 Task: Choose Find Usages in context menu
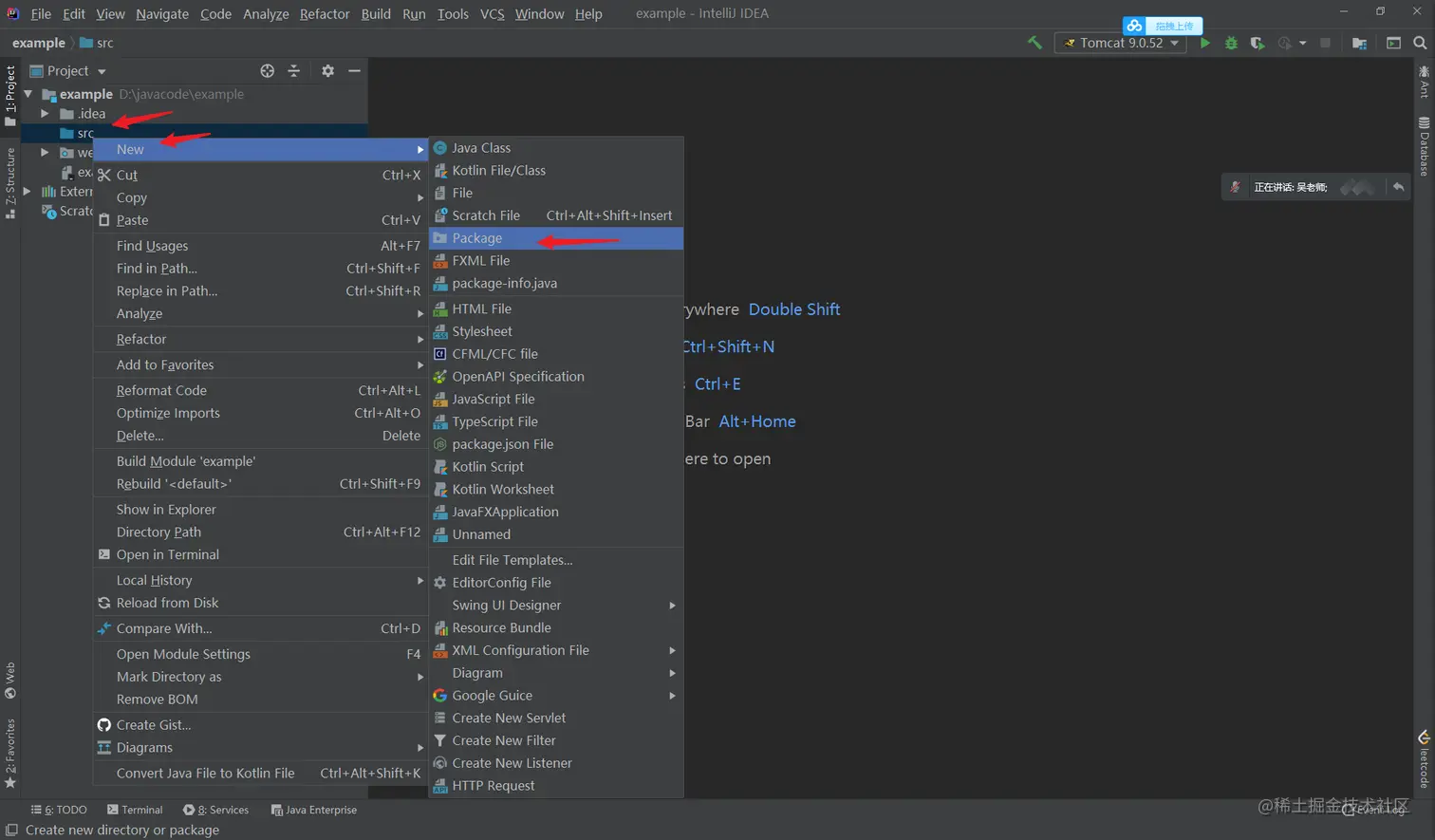260,246
